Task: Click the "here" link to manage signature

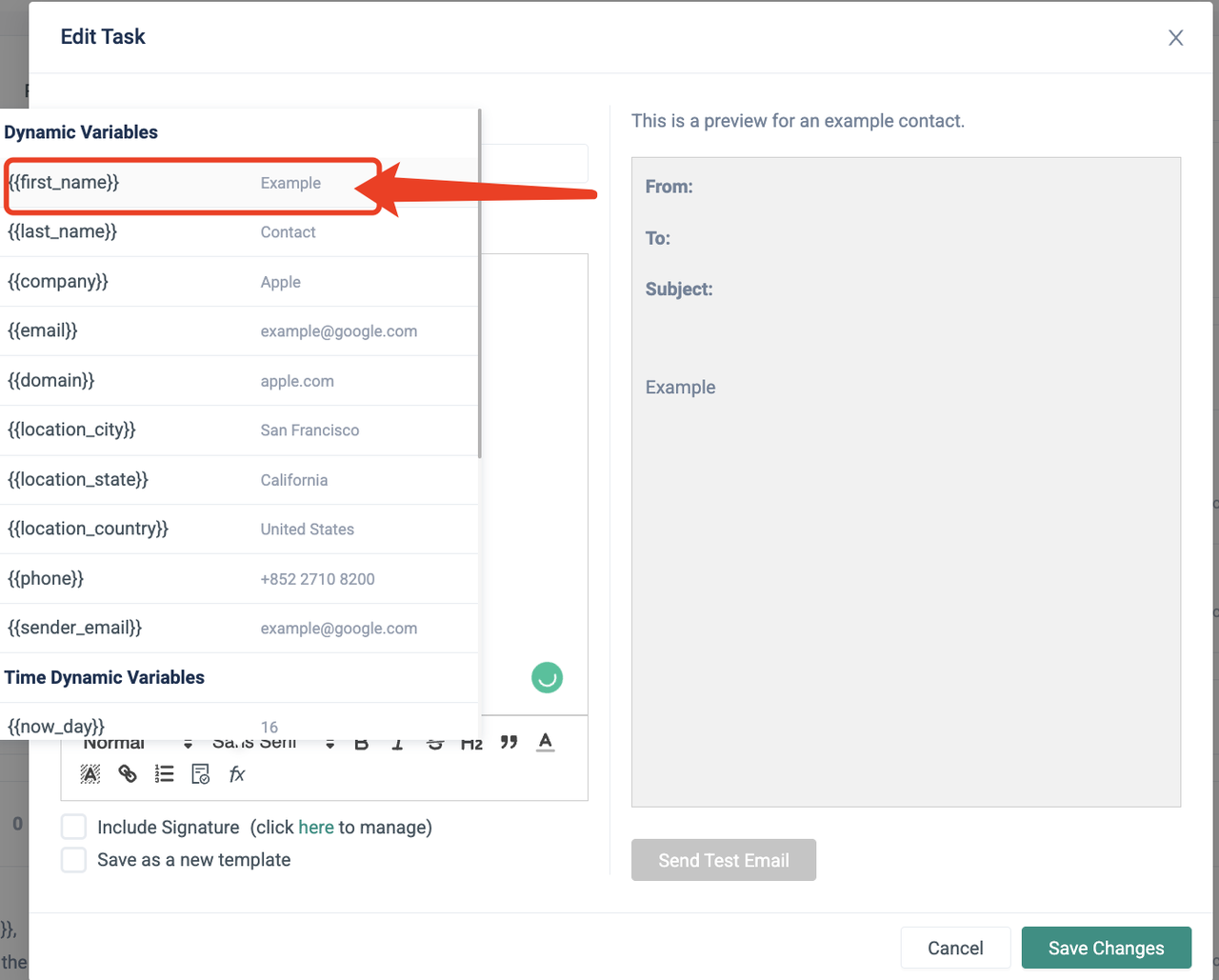Action: (x=316, y=828)
